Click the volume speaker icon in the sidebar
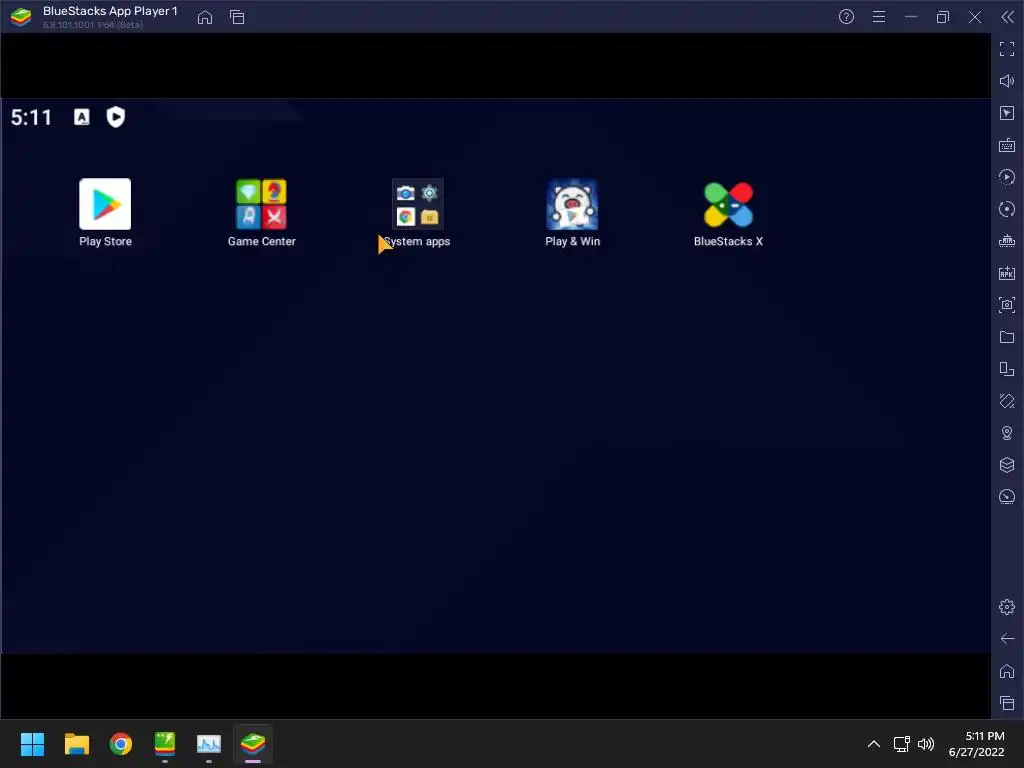This screenshot has width=1024, height=768. point(1007,81)
